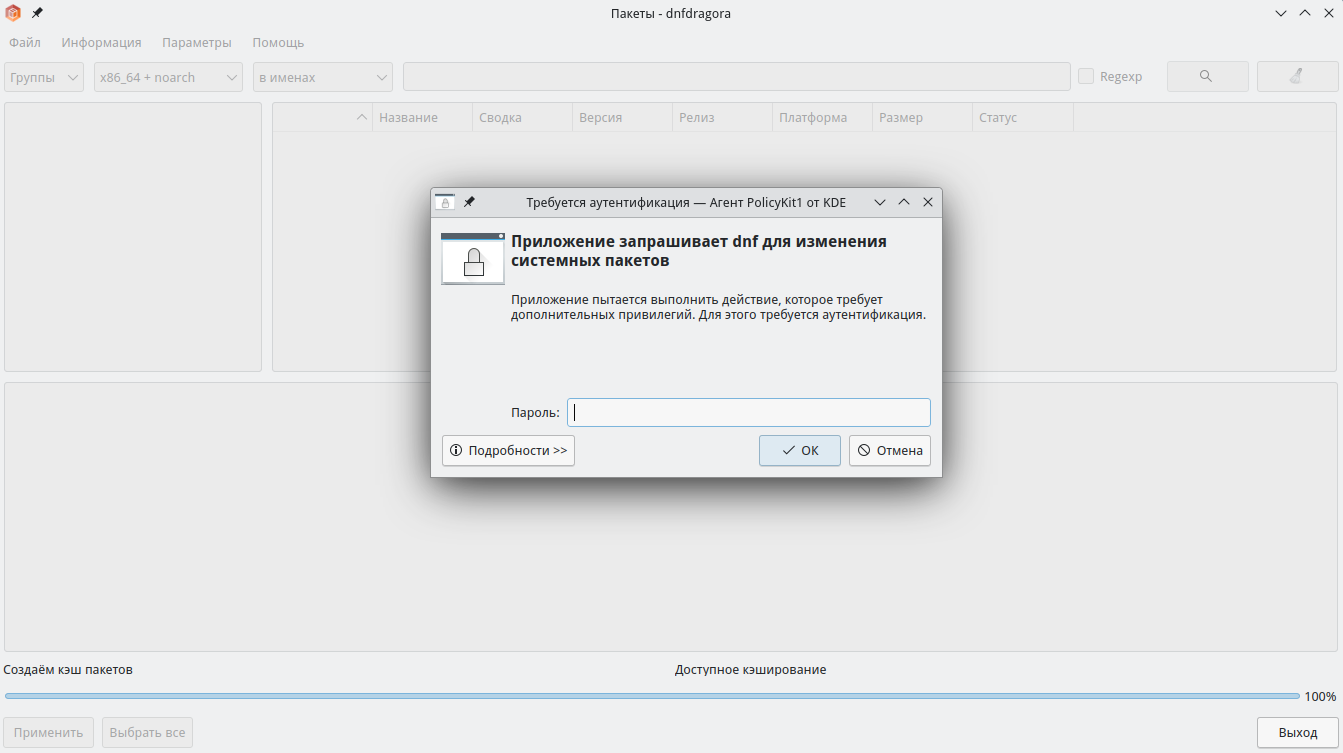This screenshot has width=1343, height=753.
Task: Click the Отмена button
Action: coord(890,450)
